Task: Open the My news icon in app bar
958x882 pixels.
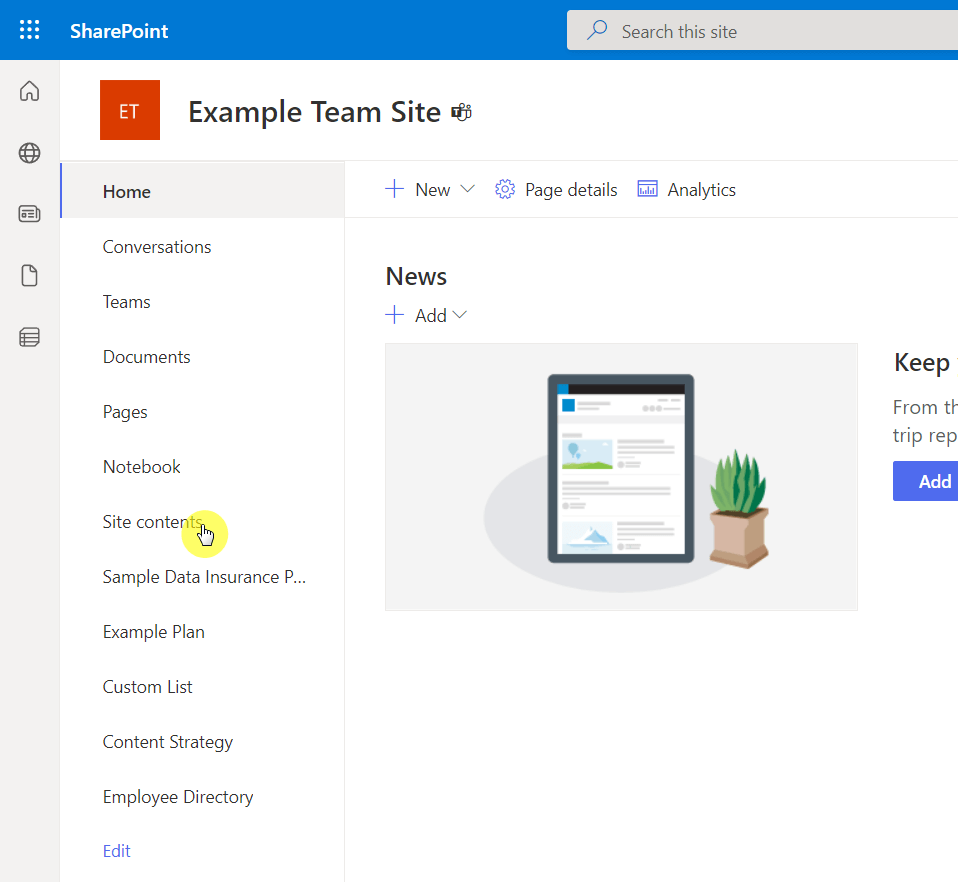Action: pos(29,214)
